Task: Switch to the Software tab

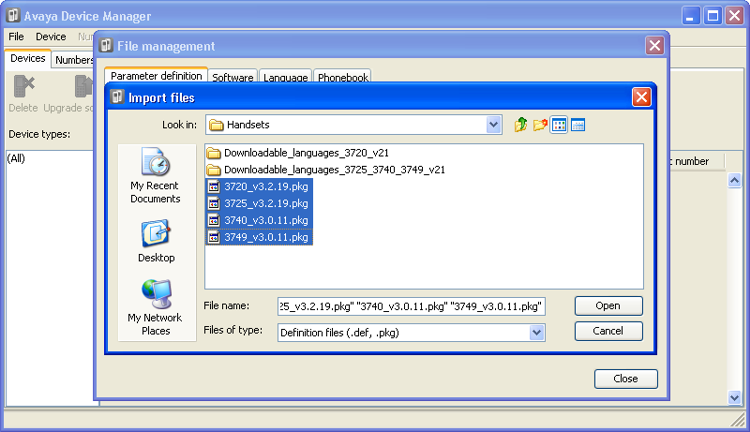Action: 233,77
